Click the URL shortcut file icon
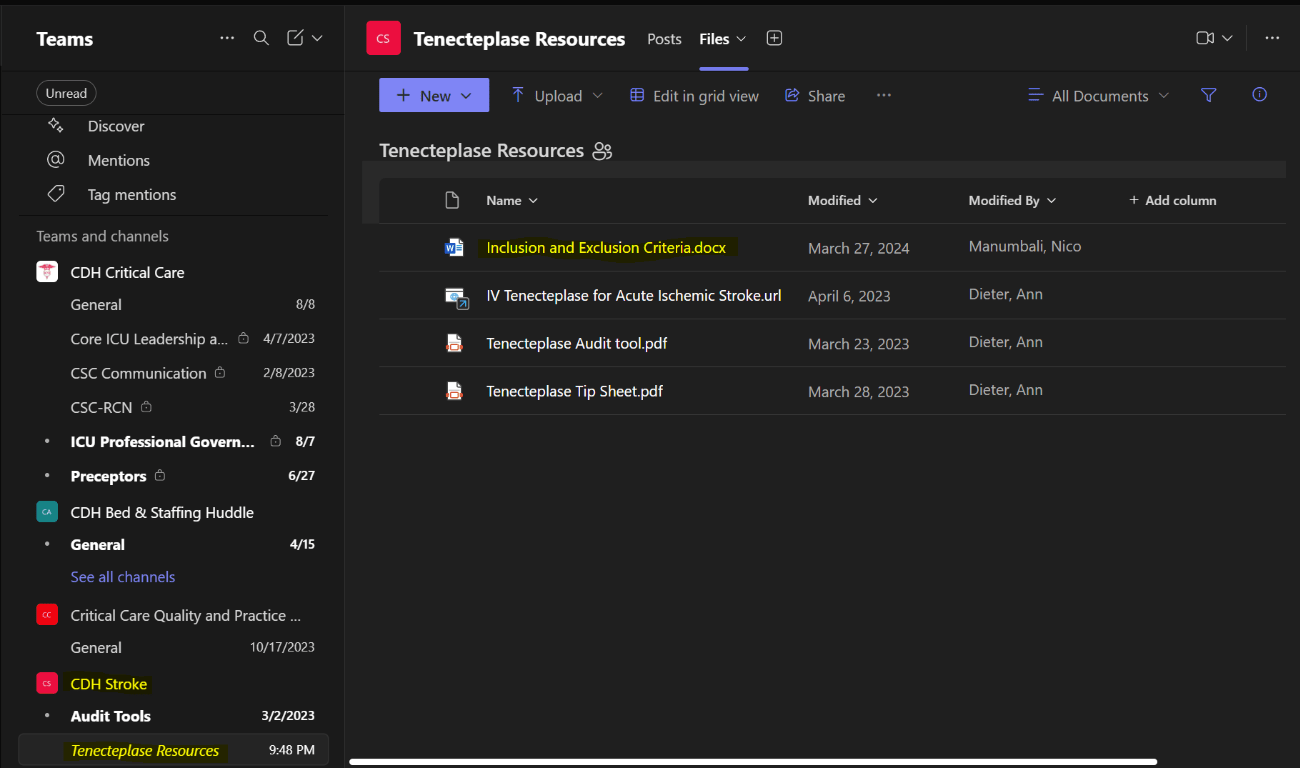The width and height of the screenshot is (1300, 768). click(x=456, y=297)
